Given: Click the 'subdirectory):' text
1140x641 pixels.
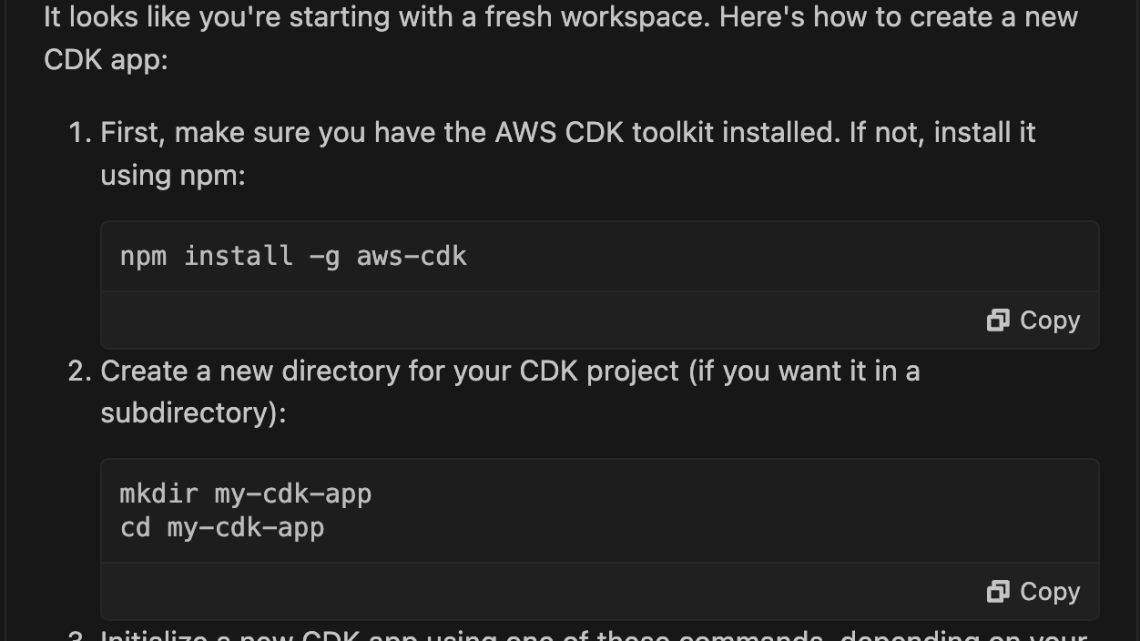Looking at the screenshot, I should coord(193,414).
